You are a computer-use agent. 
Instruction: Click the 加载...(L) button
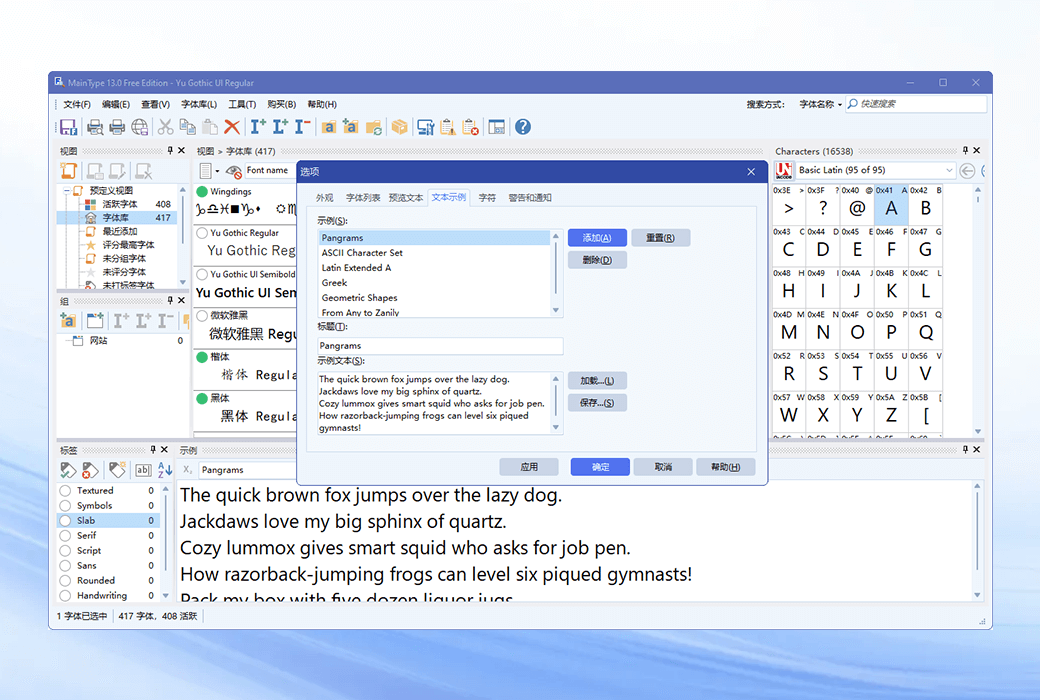[x=597, y=381]
